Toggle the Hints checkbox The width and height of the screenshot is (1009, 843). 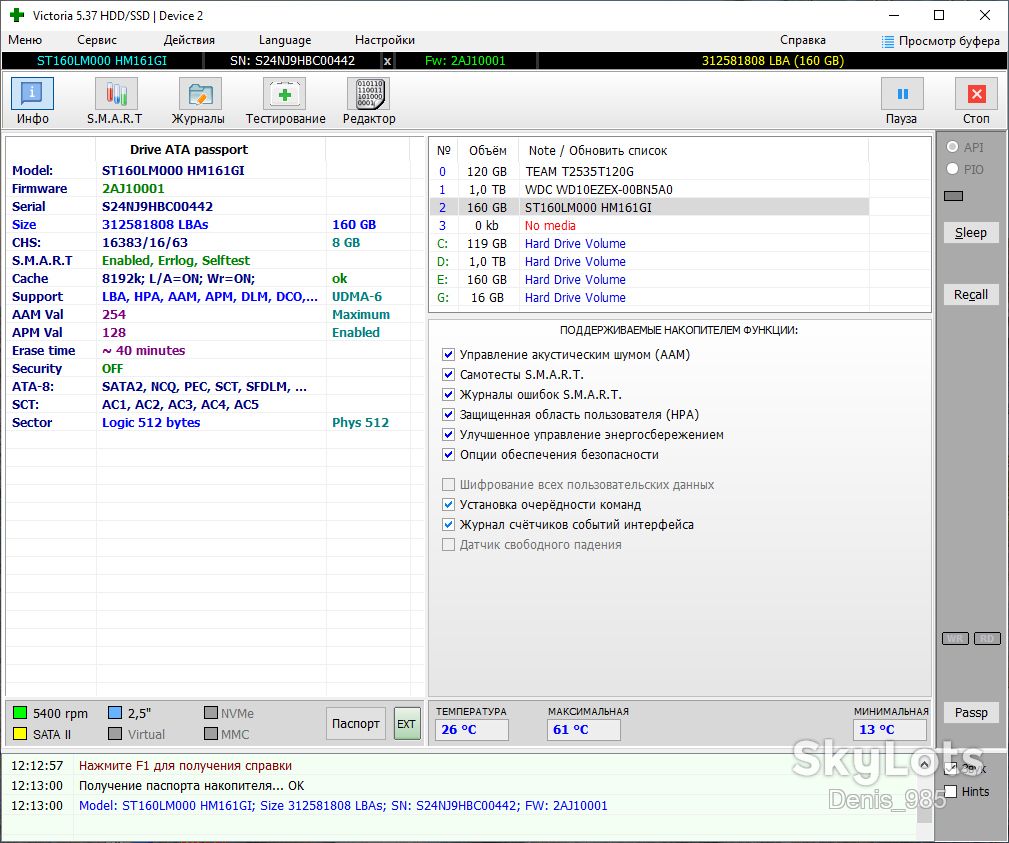[x=951, y=792]
